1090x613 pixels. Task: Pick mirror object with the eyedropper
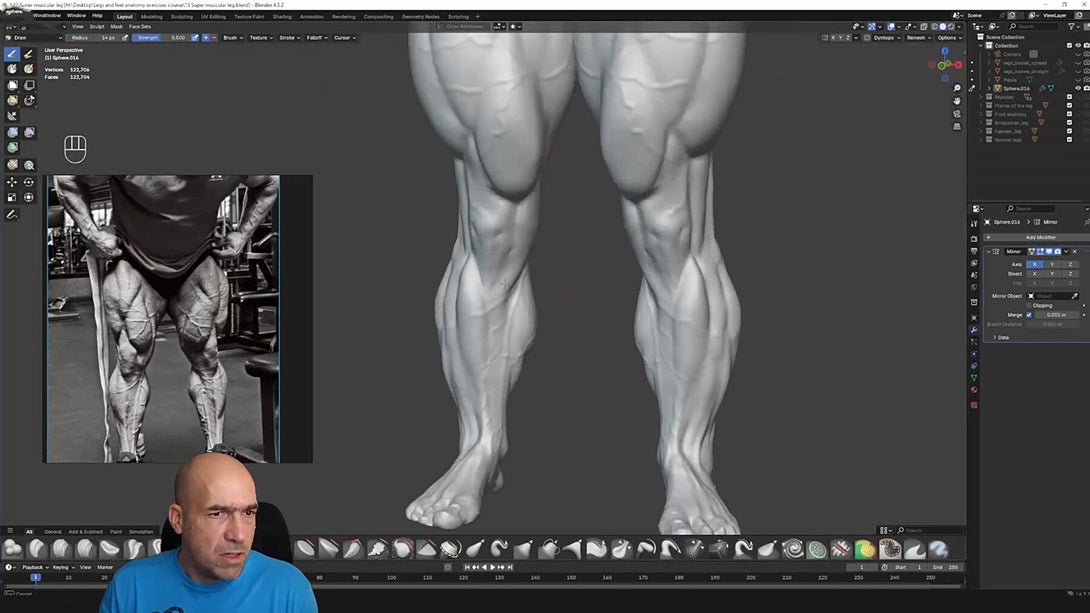(x=1075, y=296)
